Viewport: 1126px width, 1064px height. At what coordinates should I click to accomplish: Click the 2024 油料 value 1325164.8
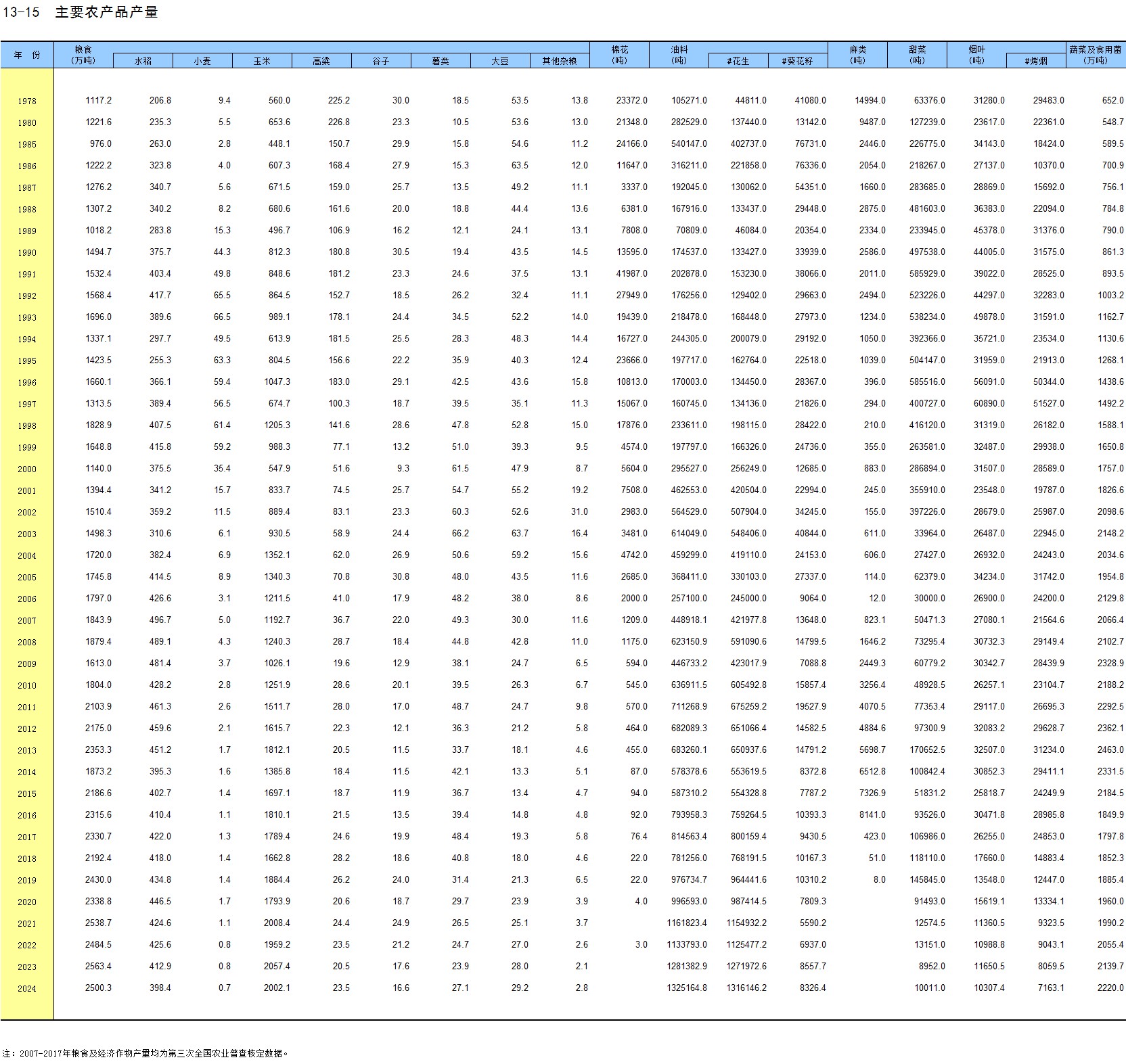(687, 988)
